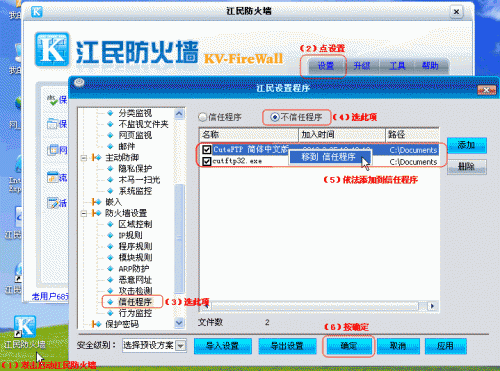Viewport: 500px width, 371px height.
Task: Select 程序规则 in the tree
Action: pyautogui.click(x=135, y=246)
